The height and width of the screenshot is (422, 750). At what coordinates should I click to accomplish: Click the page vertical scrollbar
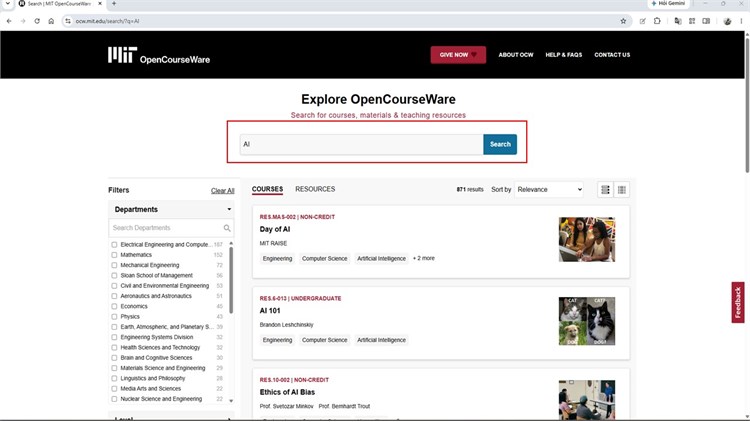747,103
